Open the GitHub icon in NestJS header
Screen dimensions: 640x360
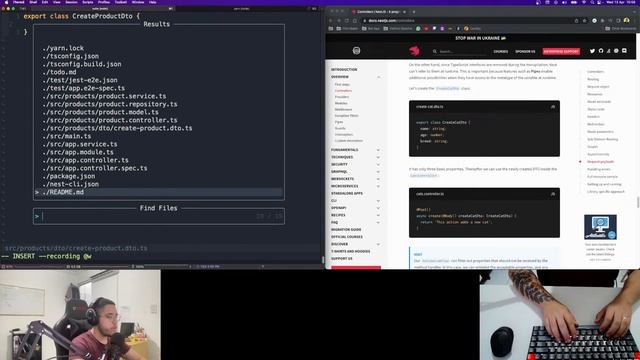pos(601,51)
